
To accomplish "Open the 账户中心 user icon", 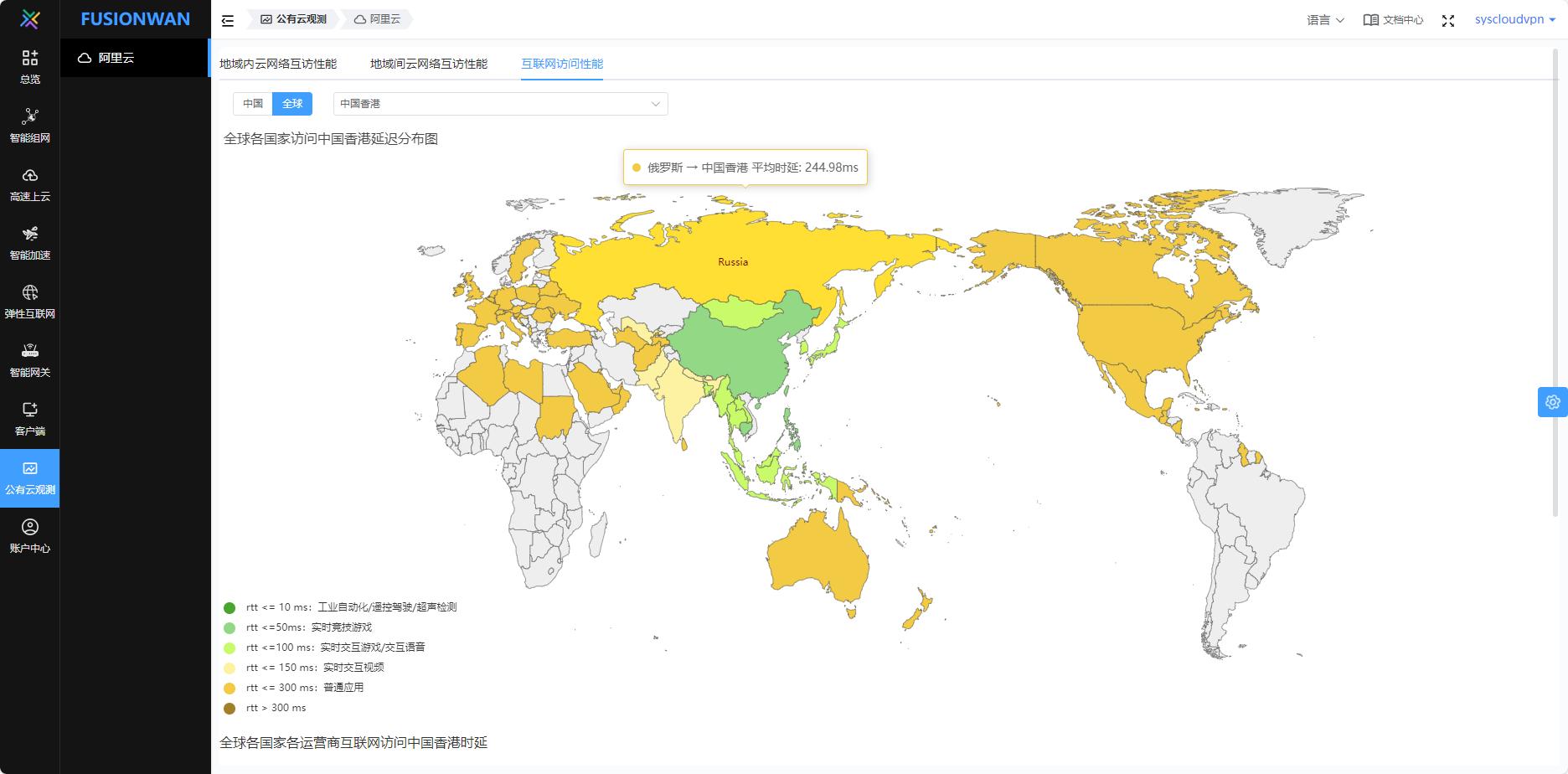I will point(30,527).
